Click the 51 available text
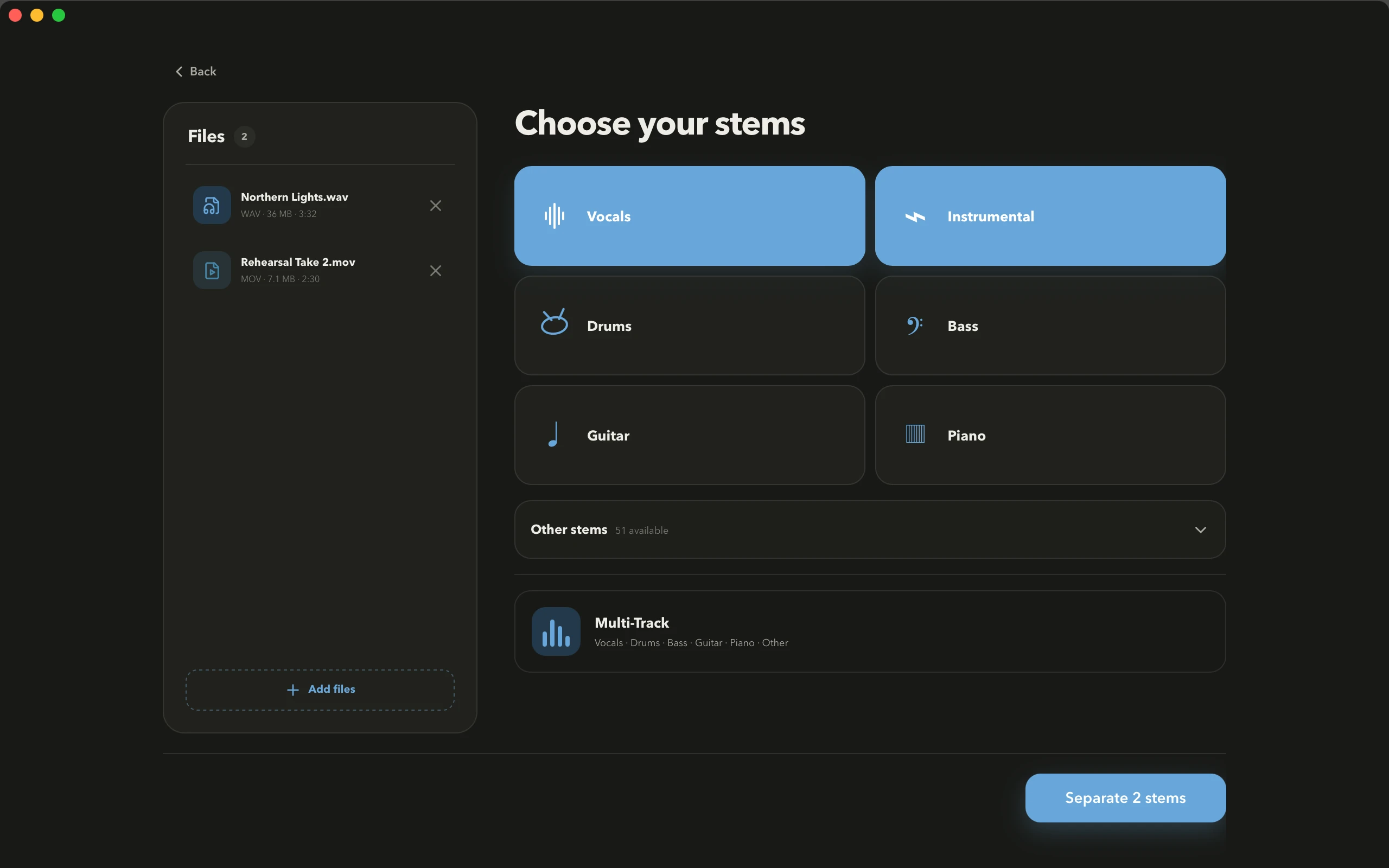Viewport: 1389px width, 868px height. click(x=641, y=531)
